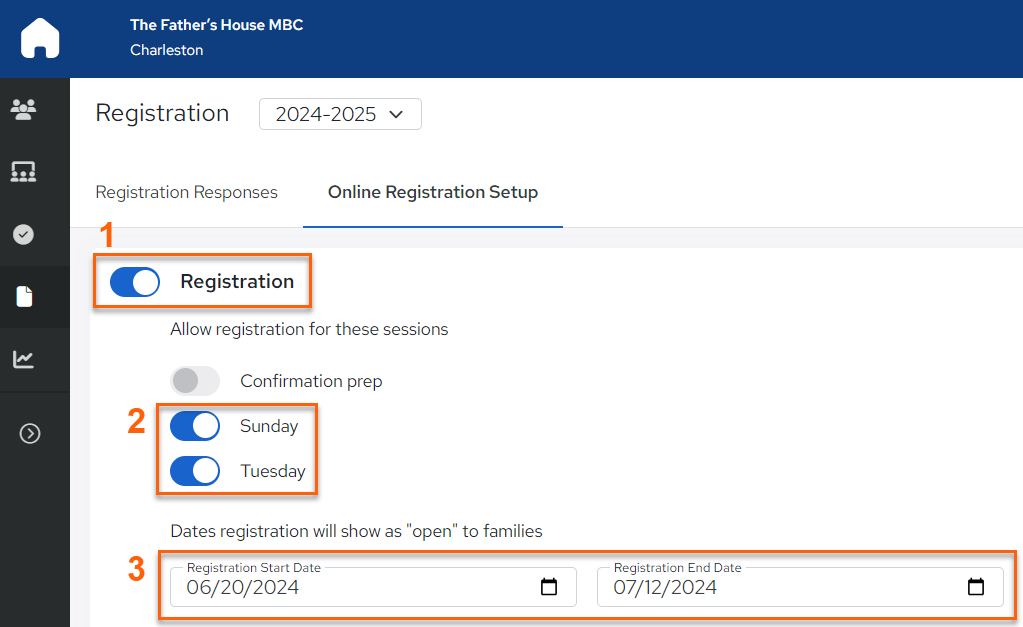Viewport: 1023px width, 627px height.
Task: Click 'Allow registration for these sessions' text
Action: 309,329
